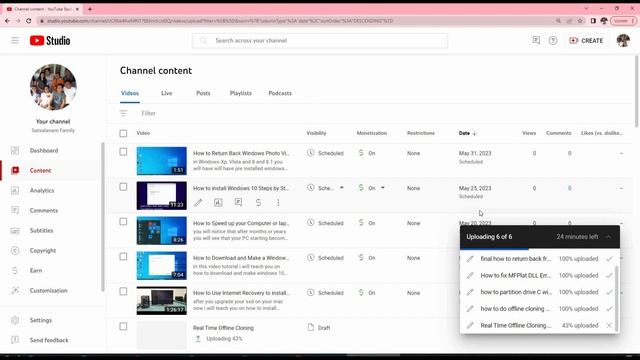Open Customization in the sidebar

[49, 291]
